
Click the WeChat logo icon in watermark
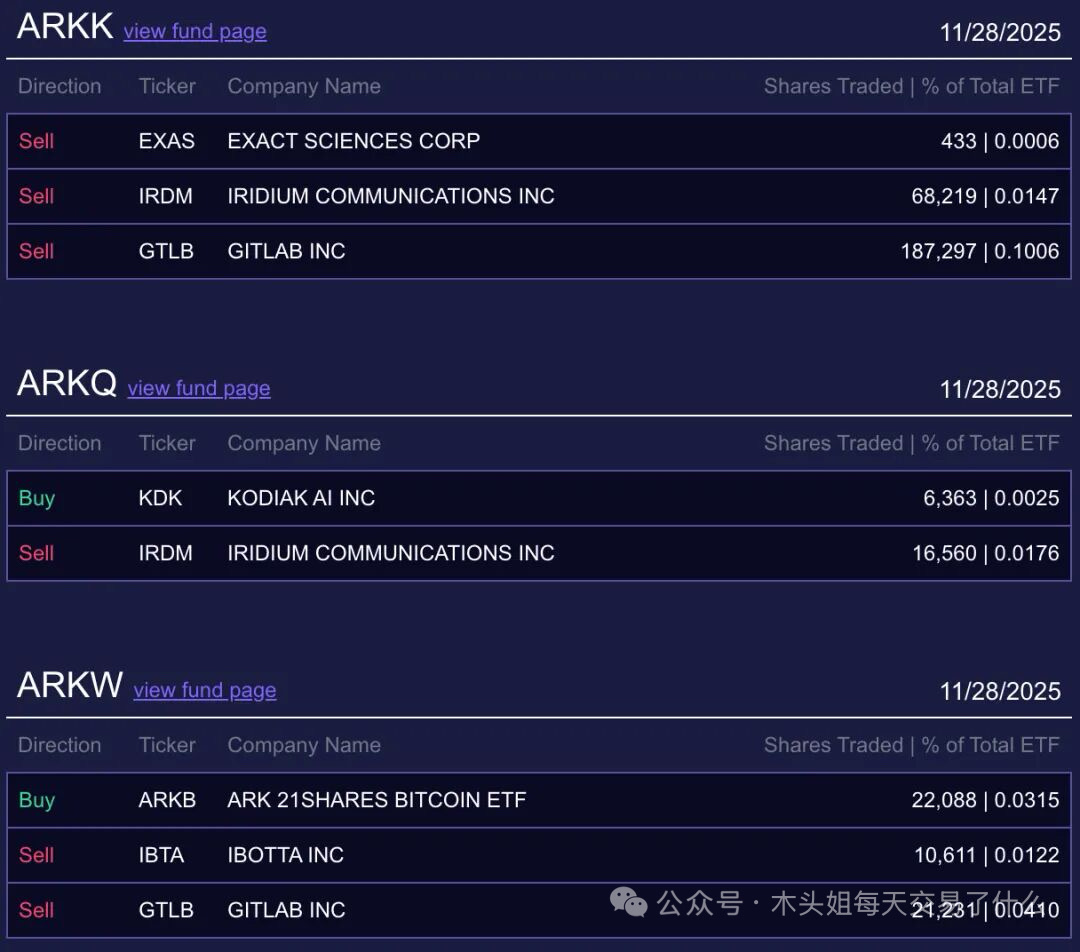point(629,904)
